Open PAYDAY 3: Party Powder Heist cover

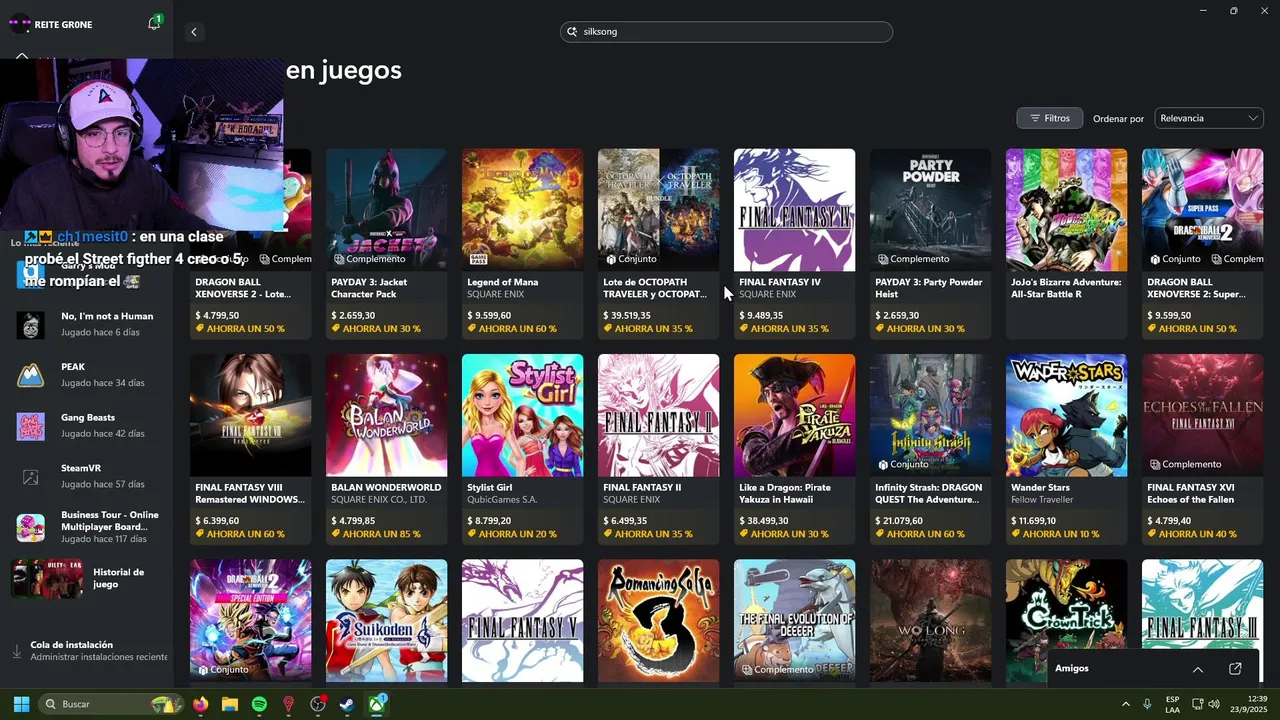pos(930,209)
